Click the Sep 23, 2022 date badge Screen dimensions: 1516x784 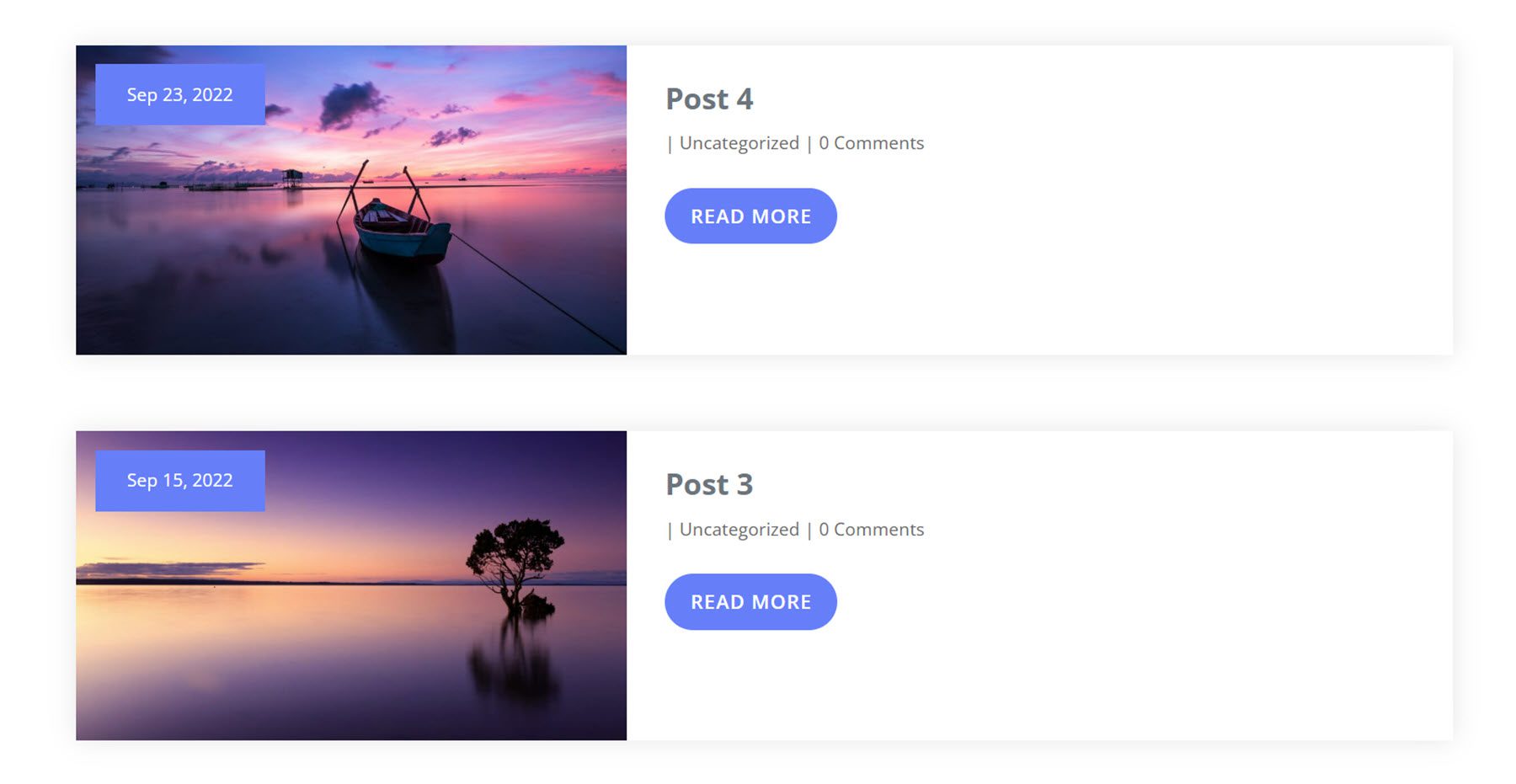pyautogui.click(x=179, y=94)
